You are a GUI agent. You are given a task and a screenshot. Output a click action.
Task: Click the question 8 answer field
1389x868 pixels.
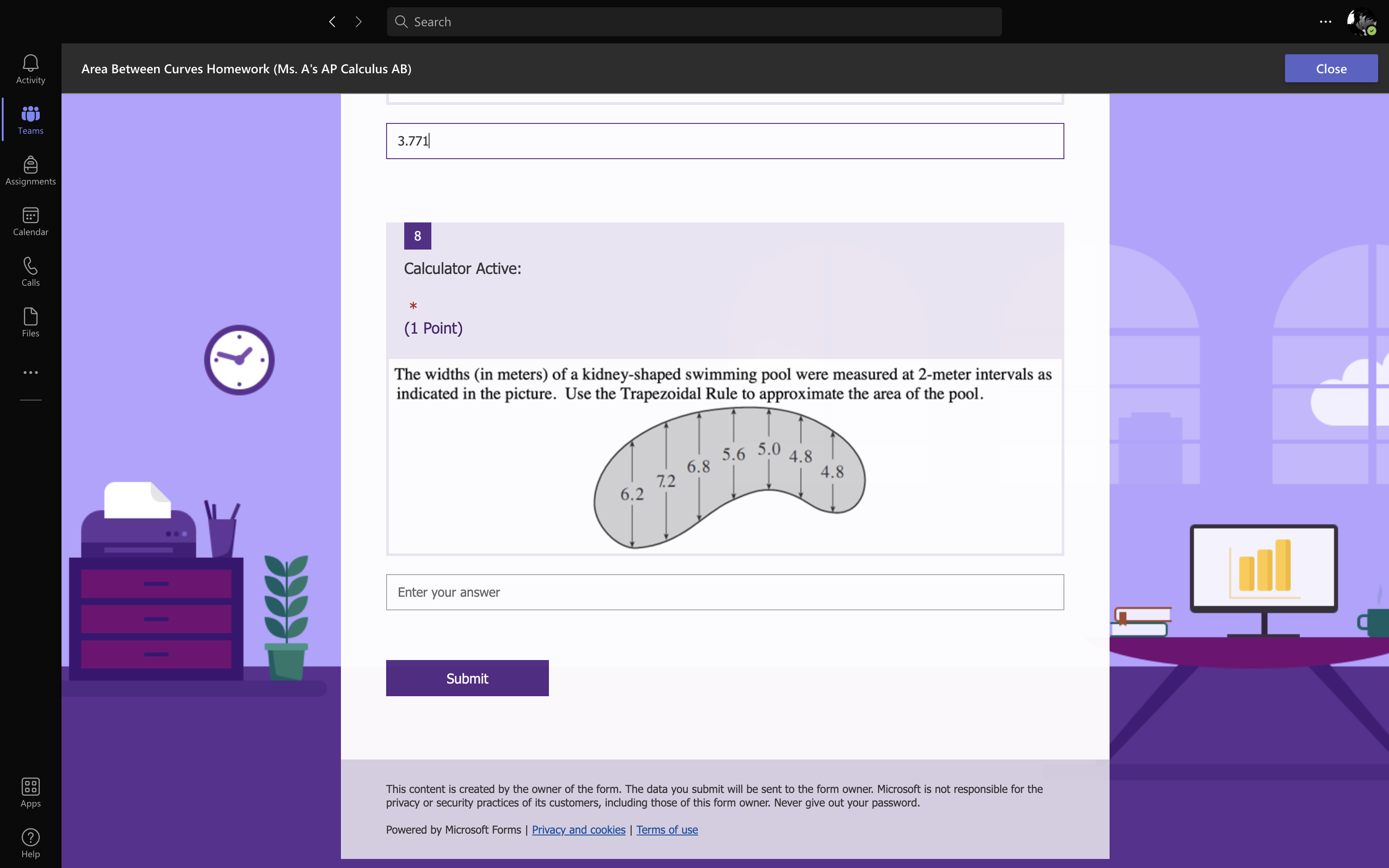724,592
